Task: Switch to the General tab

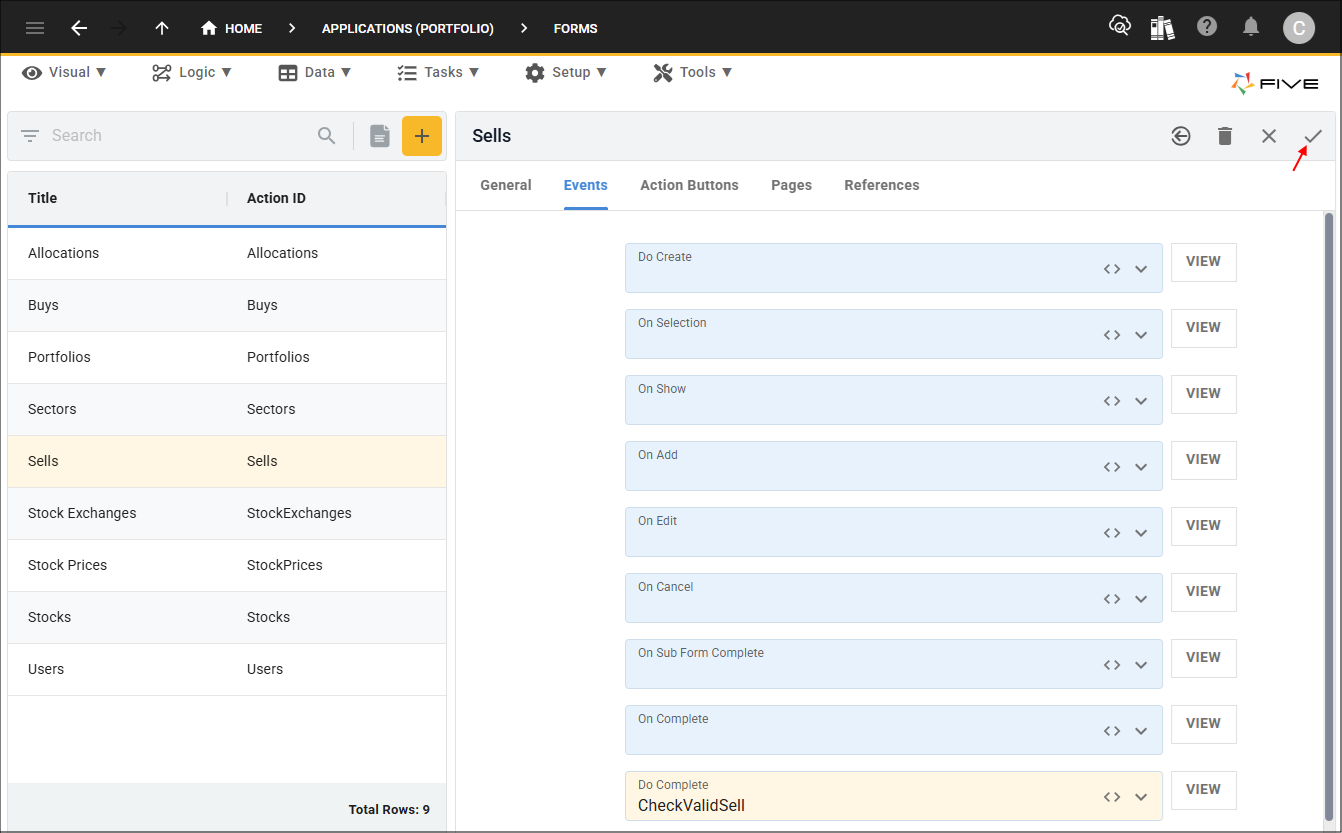Action: click(506, 185)
